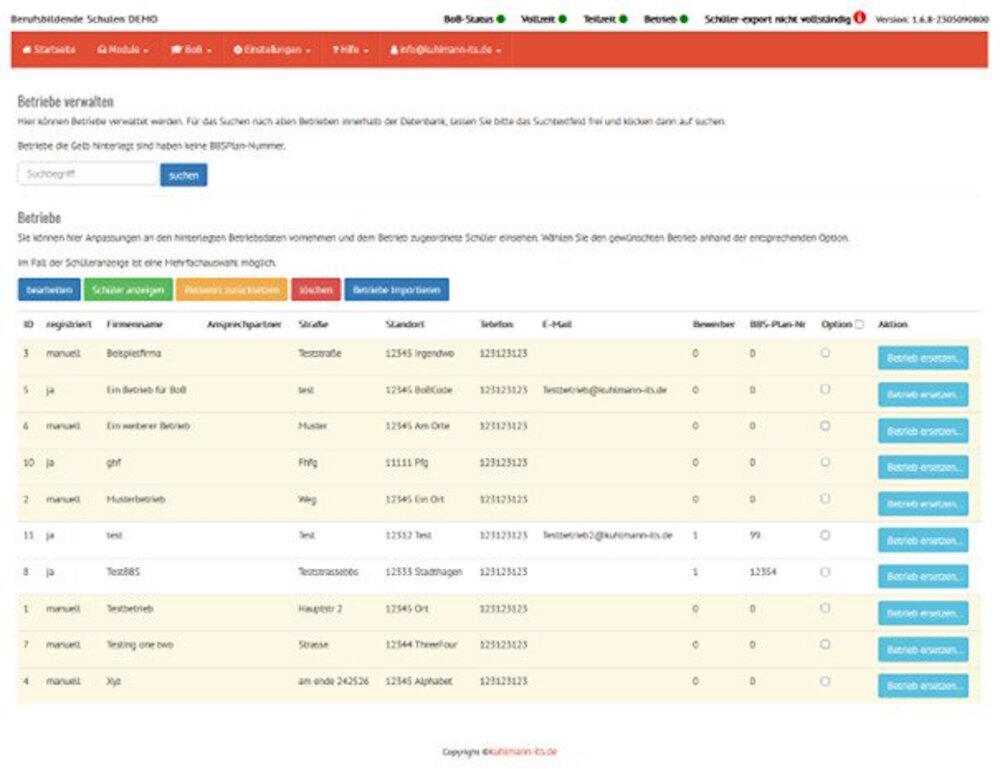The width and height of the screenshot is (1000, 769).
Task: Open the Hilfe menu
Action: [351, 50]
